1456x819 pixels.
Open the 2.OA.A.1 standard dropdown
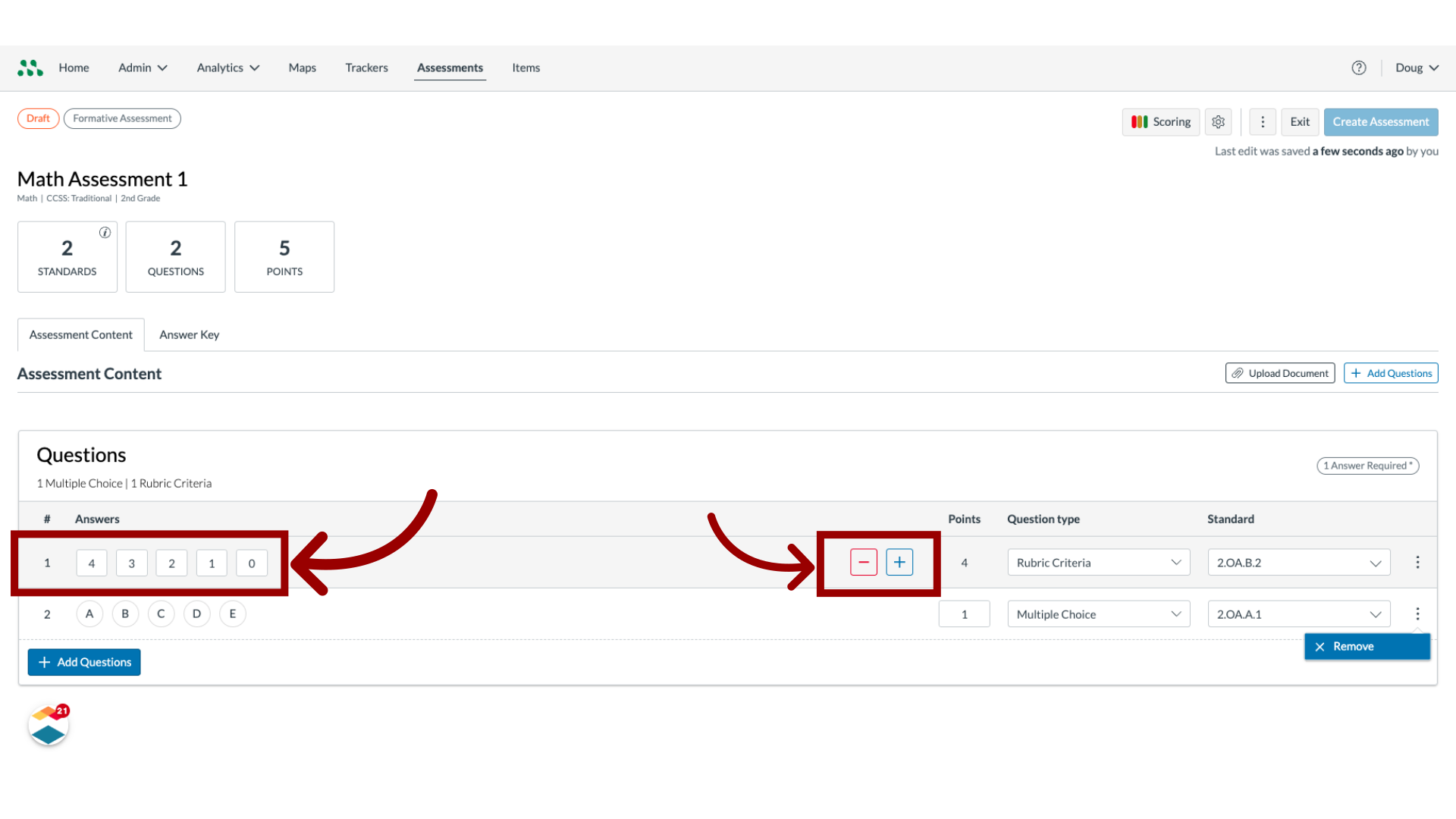1299,614
